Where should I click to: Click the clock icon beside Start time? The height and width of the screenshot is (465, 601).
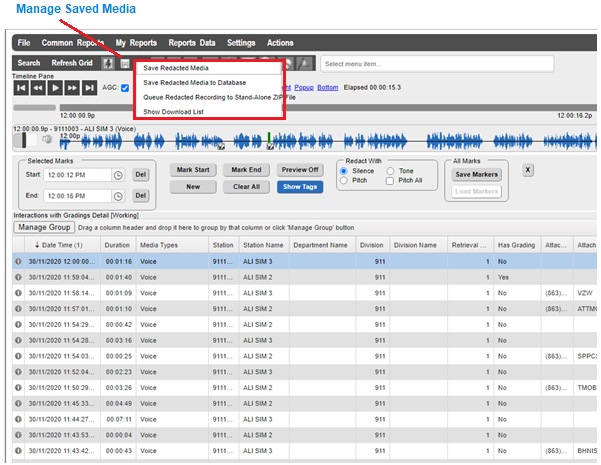118,175
